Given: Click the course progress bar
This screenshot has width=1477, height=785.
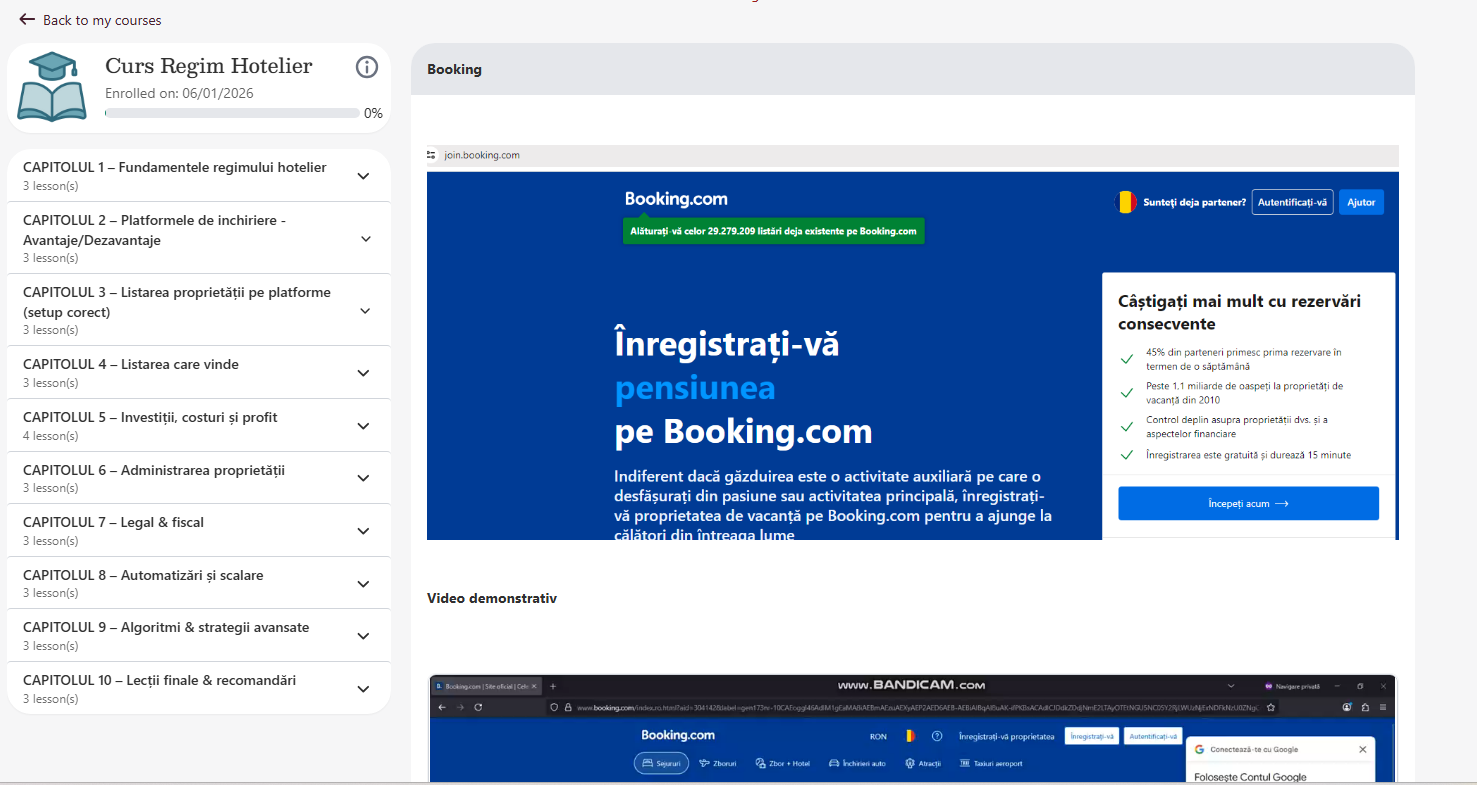Looking at the screenshot, I should (x=232, y=113).
